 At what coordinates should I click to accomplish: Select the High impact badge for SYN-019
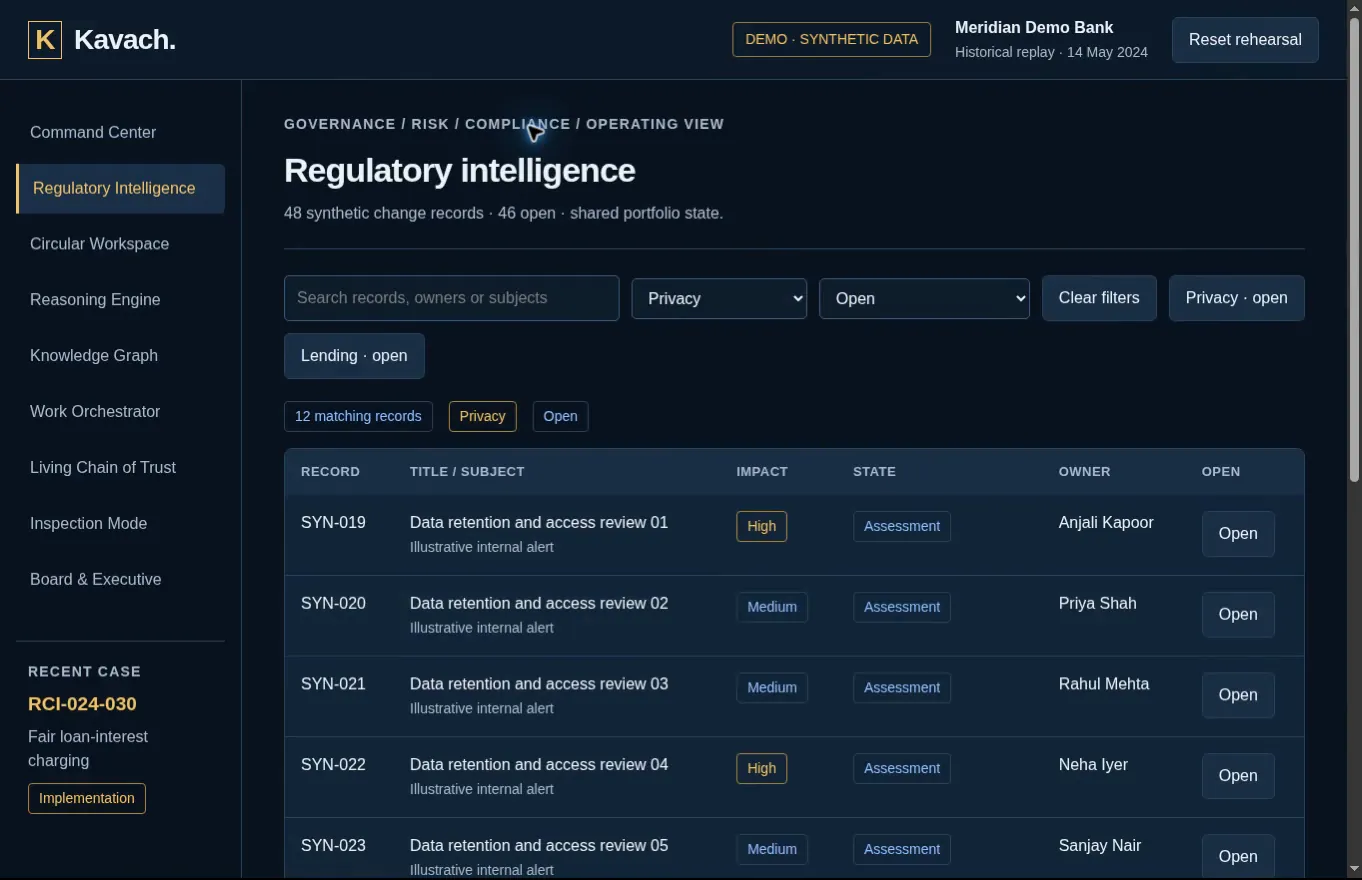click(762, 526)
